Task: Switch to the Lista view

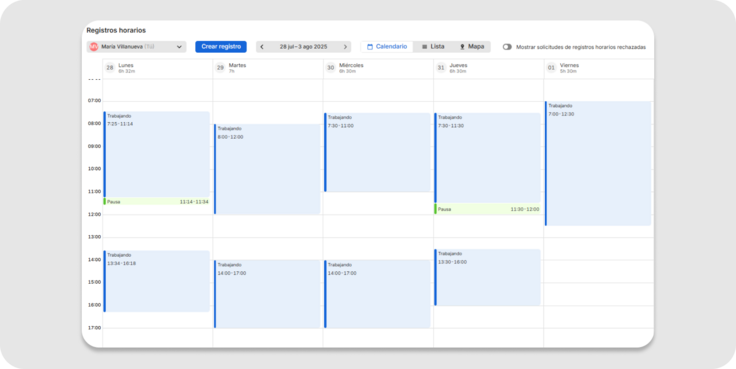Action: [433, 47]
